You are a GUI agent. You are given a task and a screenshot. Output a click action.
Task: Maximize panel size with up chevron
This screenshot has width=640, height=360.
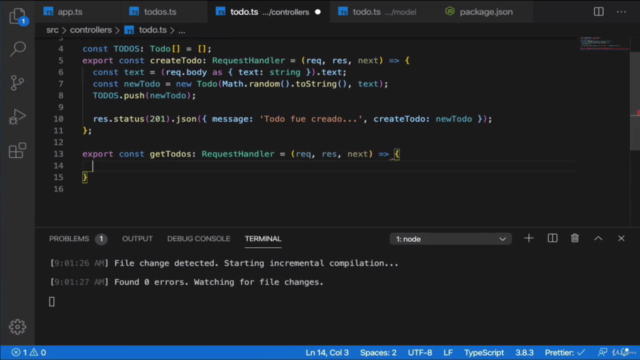point(598,238)
